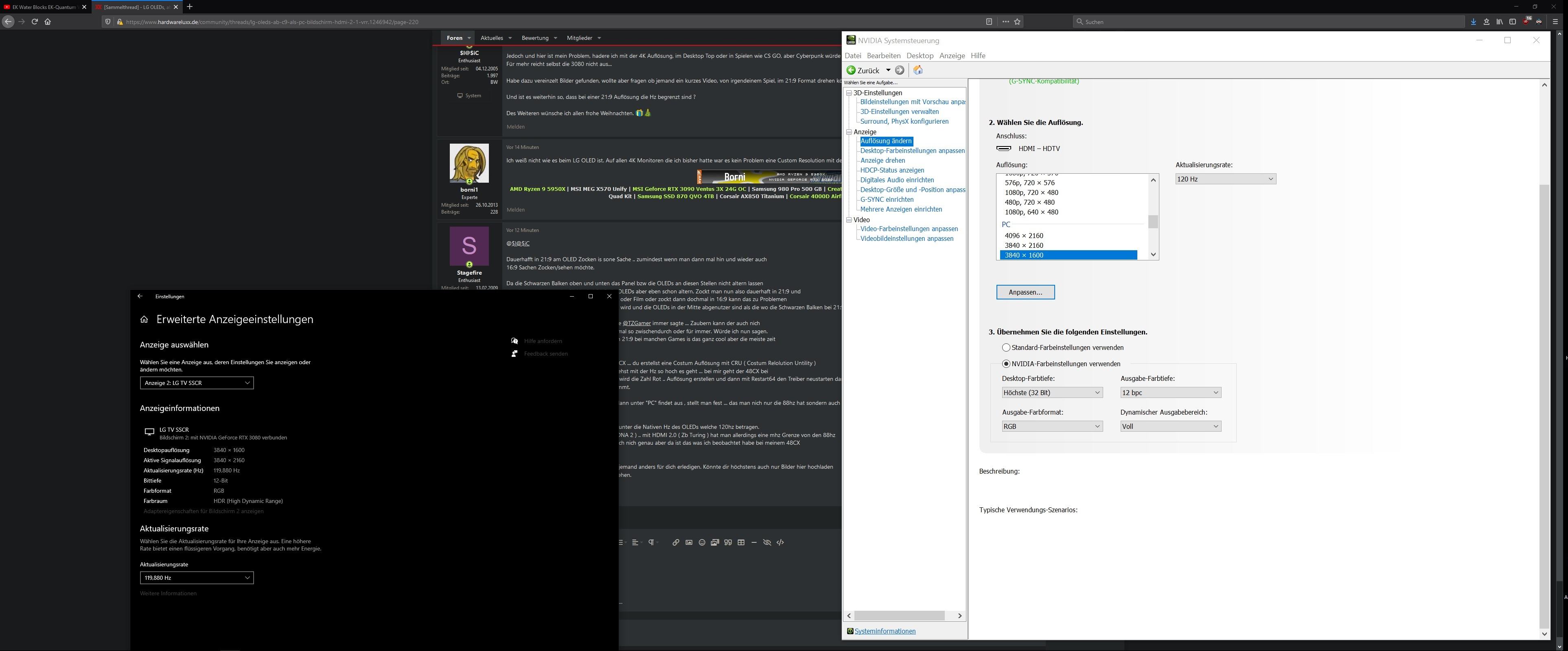Viewport: 1568px width, 651px height.
Task: Insert image icon in forum editor
Action: point(688,542)
